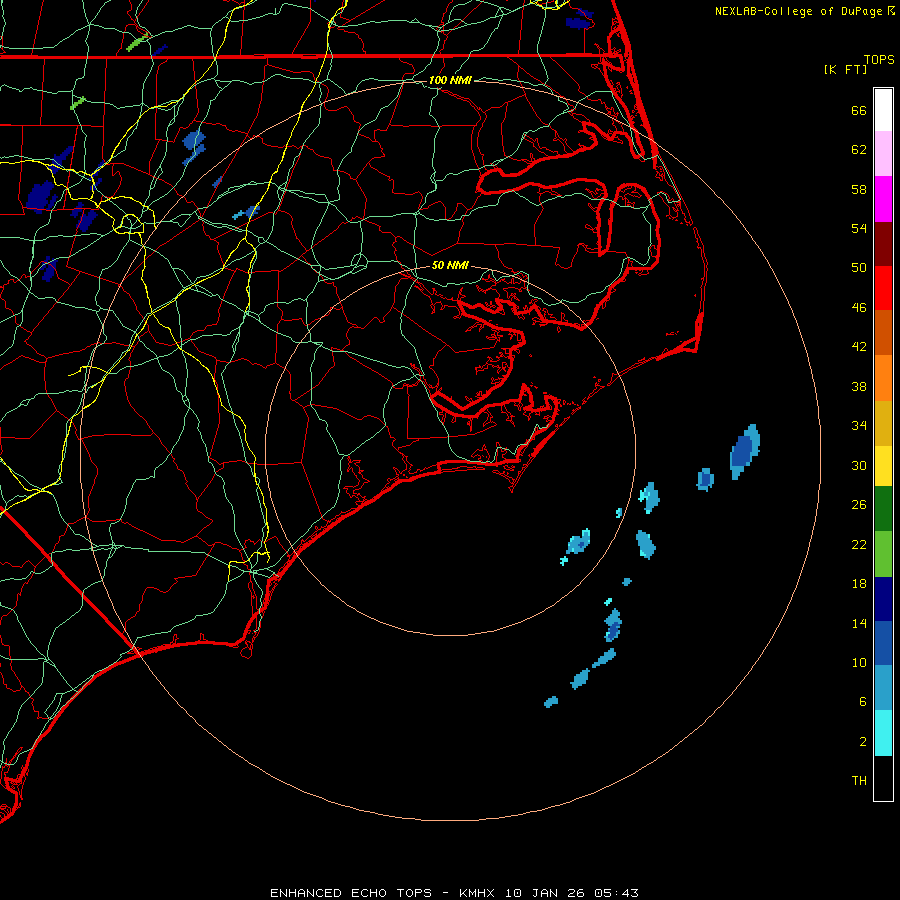This screenshot has height=900, width=900.
Task: Click the "18" scale label
Action: tap(859, 584)
